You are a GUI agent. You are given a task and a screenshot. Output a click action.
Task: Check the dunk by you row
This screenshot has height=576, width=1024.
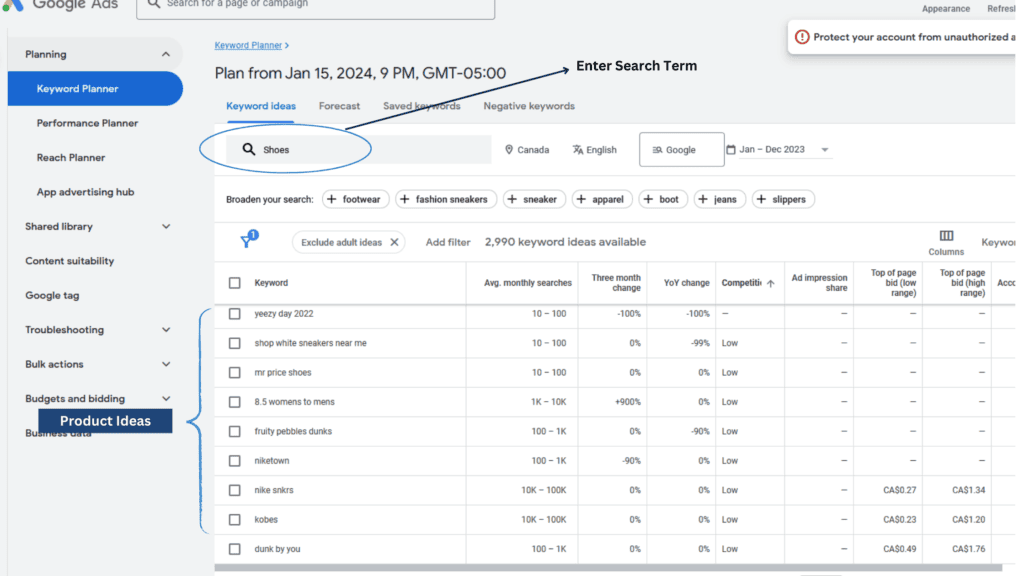(x=234, y=549)
